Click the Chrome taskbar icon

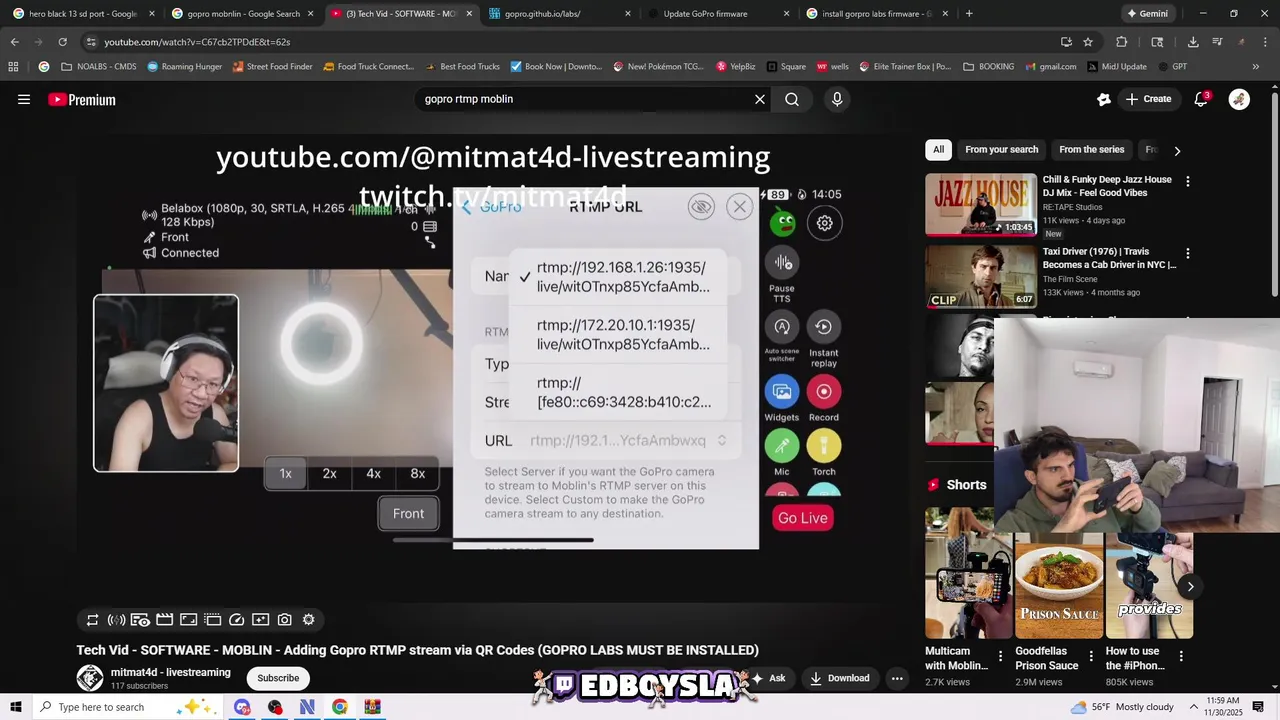[340, 707]
